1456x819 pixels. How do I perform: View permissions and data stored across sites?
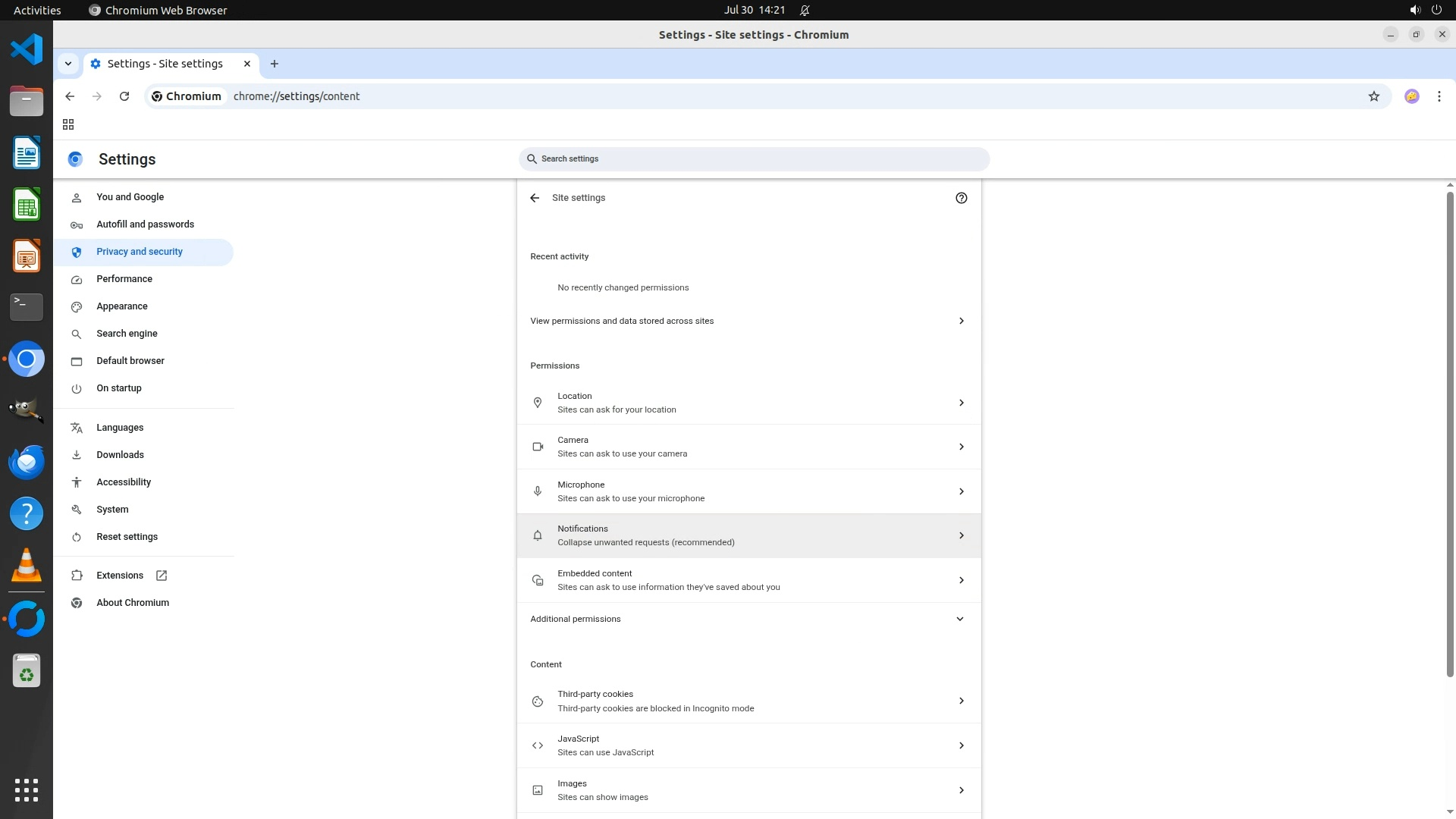pos(748,321)
